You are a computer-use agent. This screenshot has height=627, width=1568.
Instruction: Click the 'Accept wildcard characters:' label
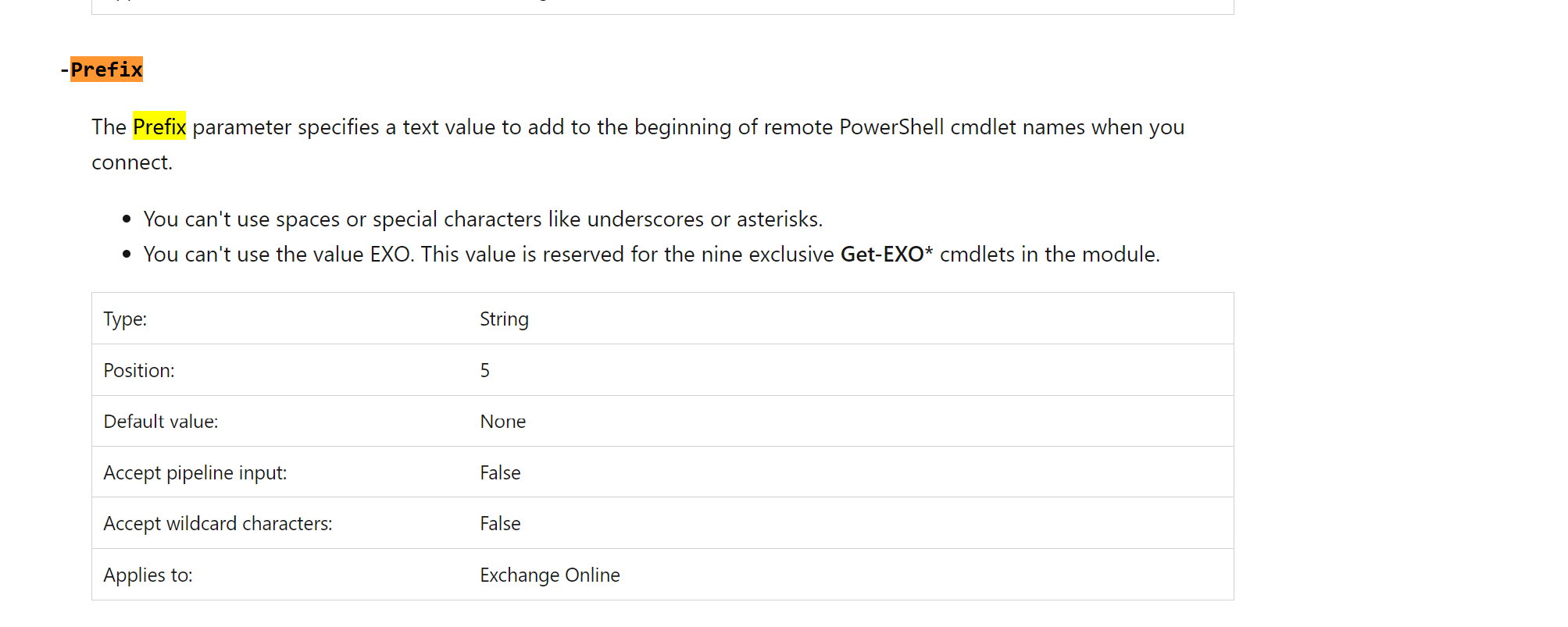click(x=218, y=523)
